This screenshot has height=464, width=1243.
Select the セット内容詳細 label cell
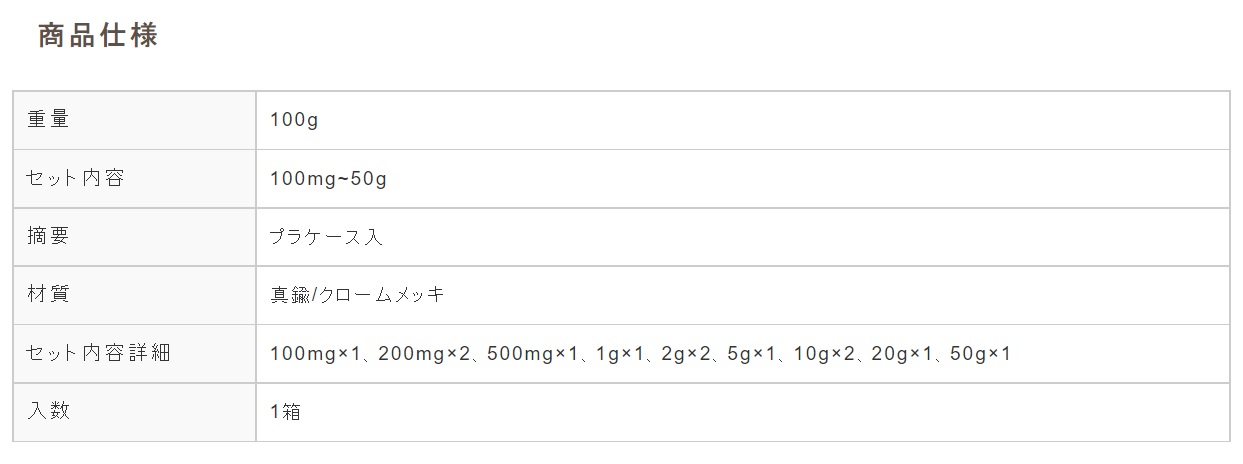(135, 353)
